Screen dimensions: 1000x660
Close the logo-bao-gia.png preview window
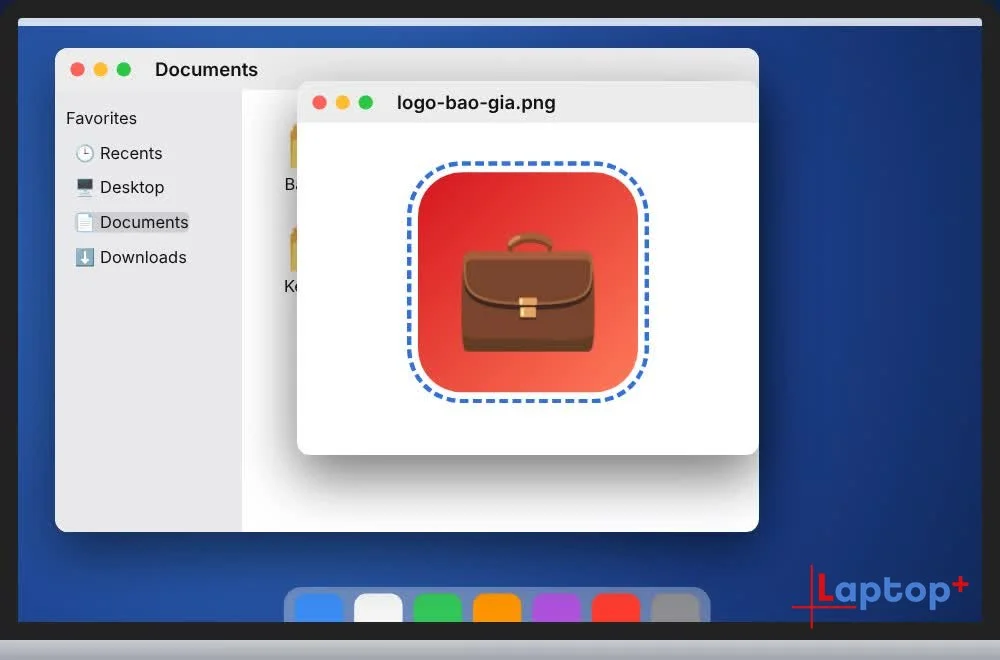[320, 103]
